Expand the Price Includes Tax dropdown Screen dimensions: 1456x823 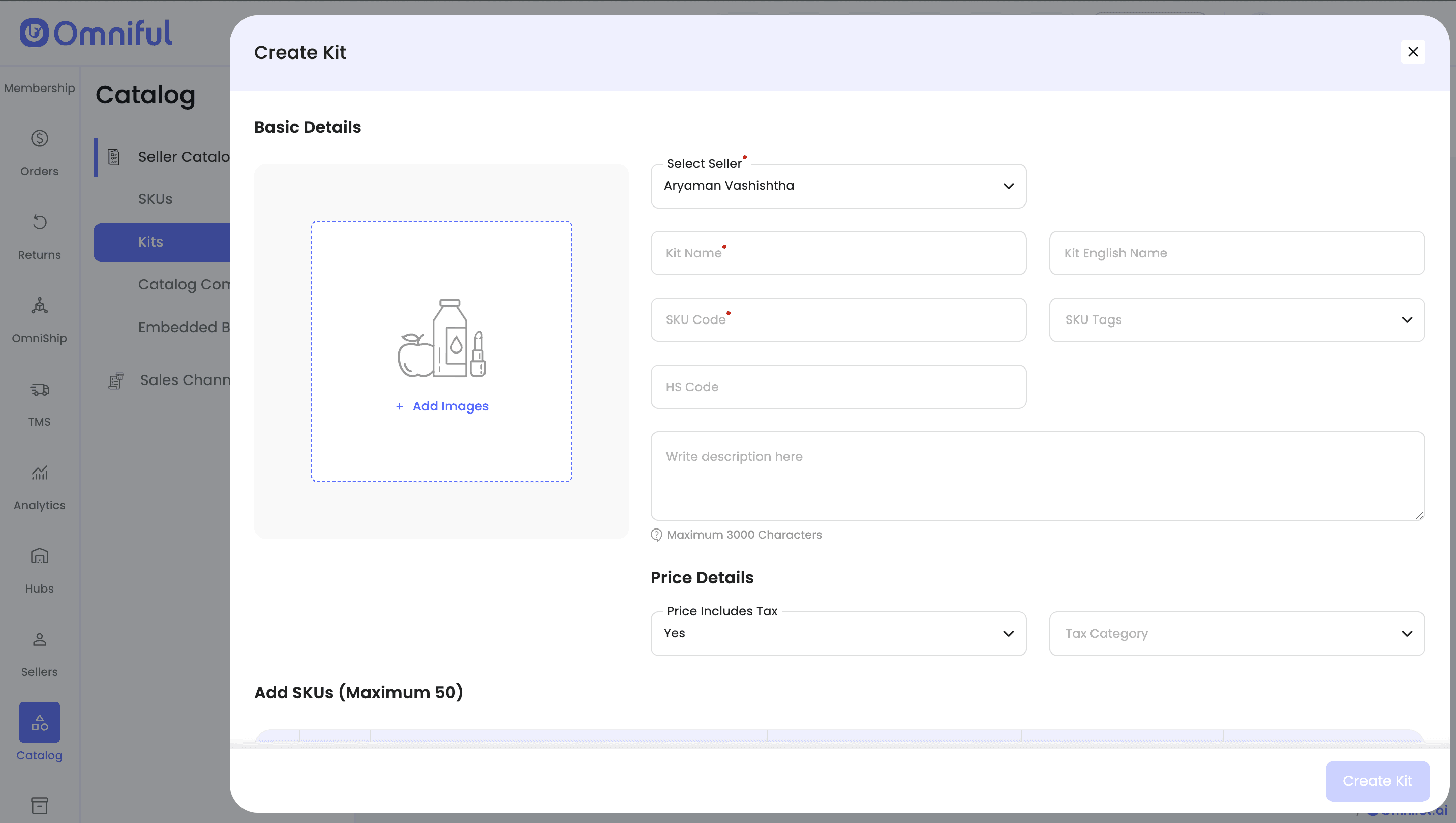(838, 633)
